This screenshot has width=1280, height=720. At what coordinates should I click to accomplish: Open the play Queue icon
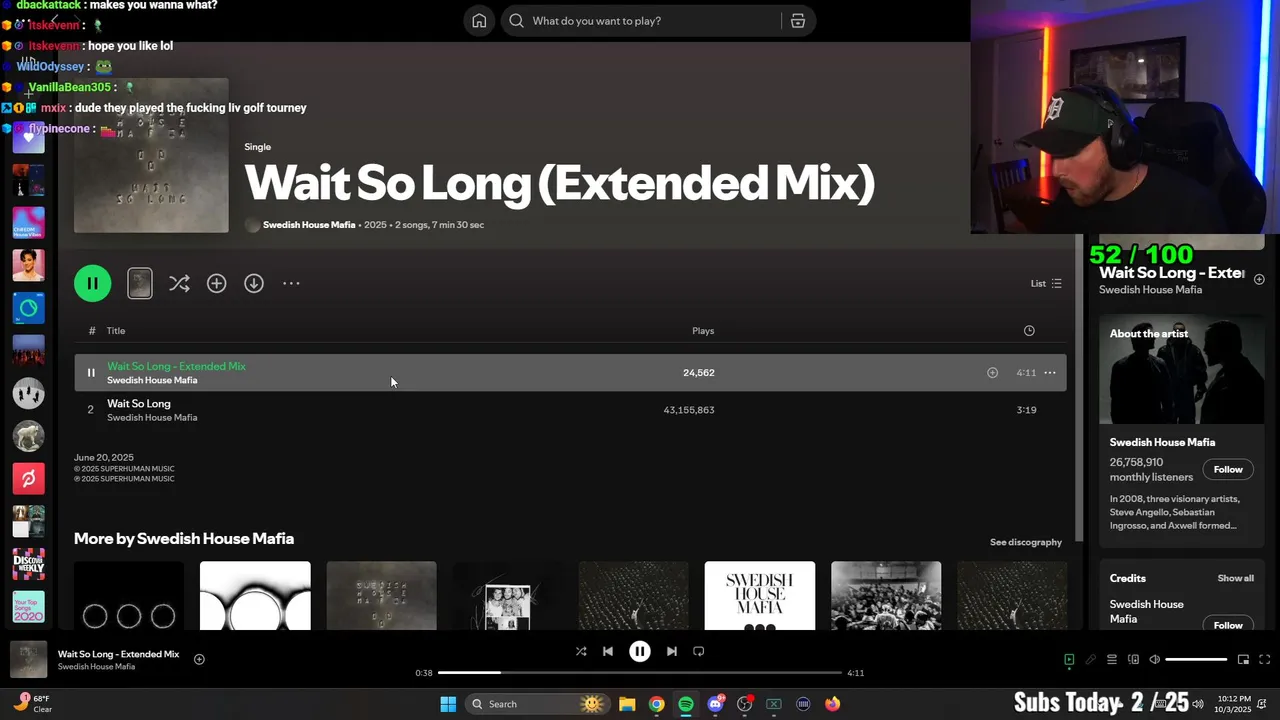1112,660
